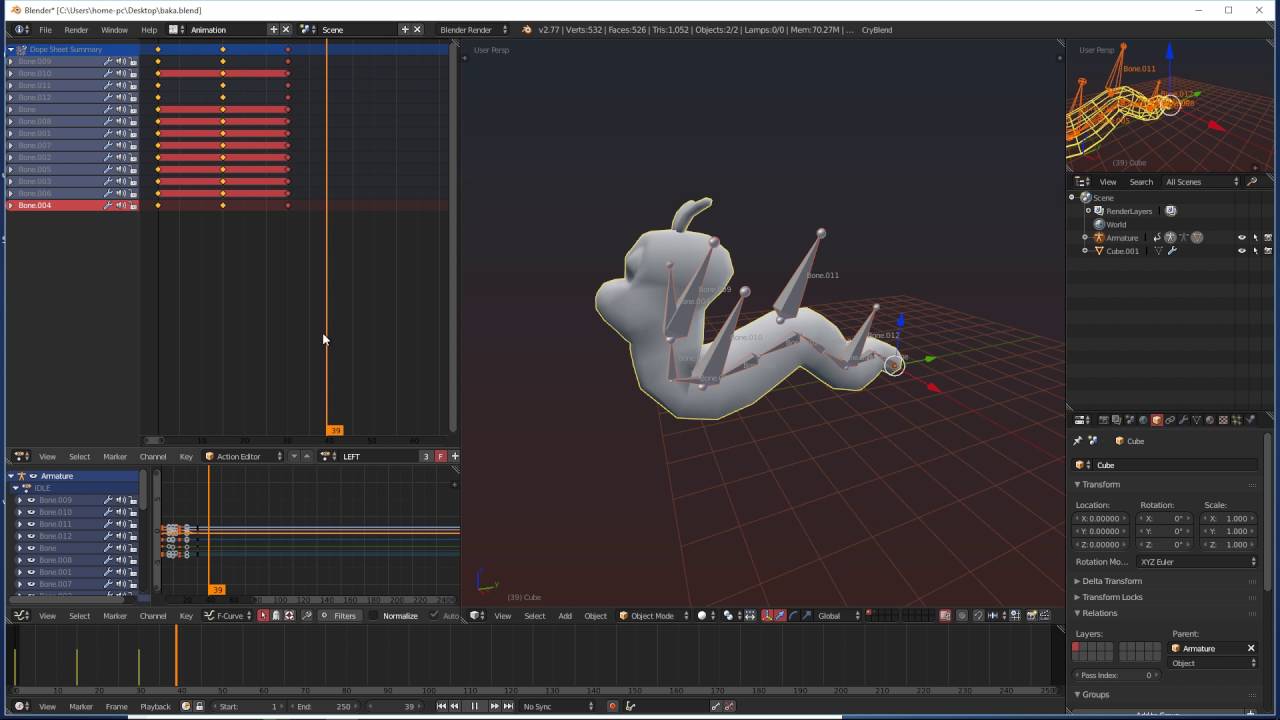Click the timeline editor type clock icon
1280x720 pixels.
(21, 707)
